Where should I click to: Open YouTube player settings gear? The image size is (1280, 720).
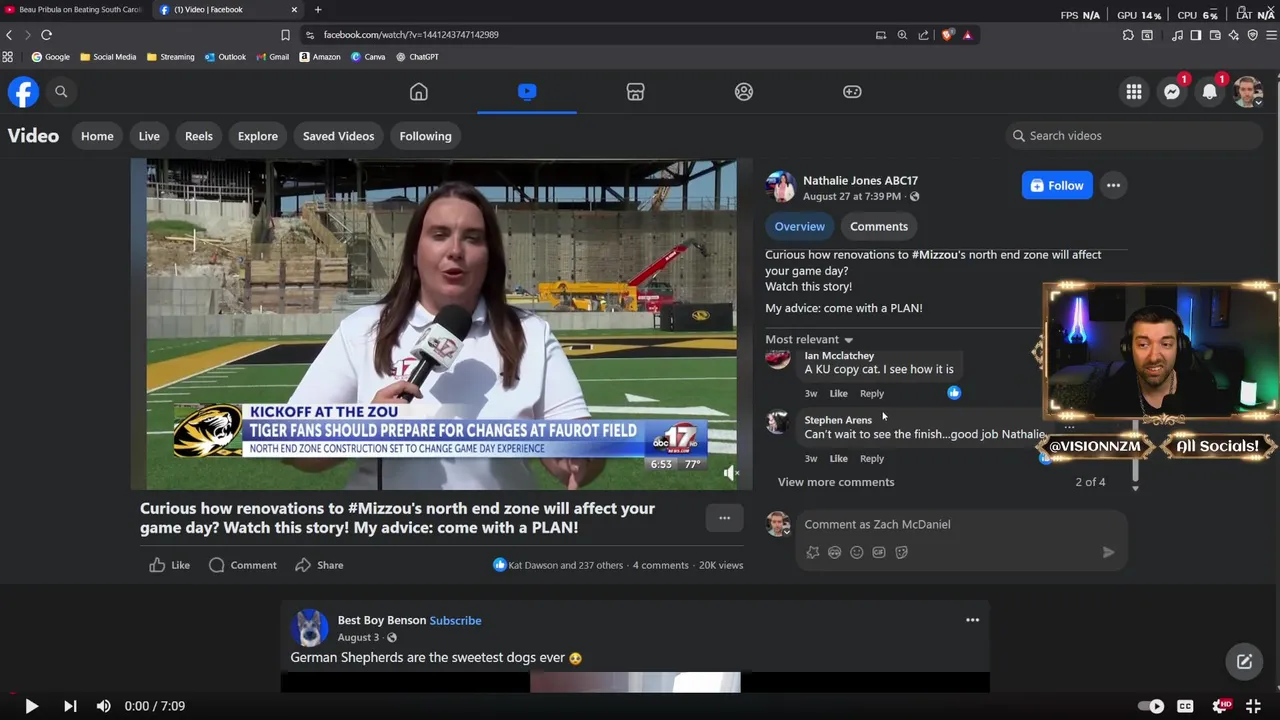click(x=1221, y=707)
